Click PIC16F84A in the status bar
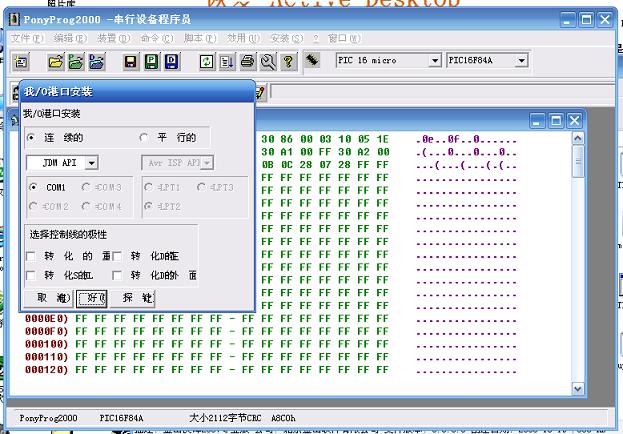Viewport: 623px width, 434px height. [121, 418]
